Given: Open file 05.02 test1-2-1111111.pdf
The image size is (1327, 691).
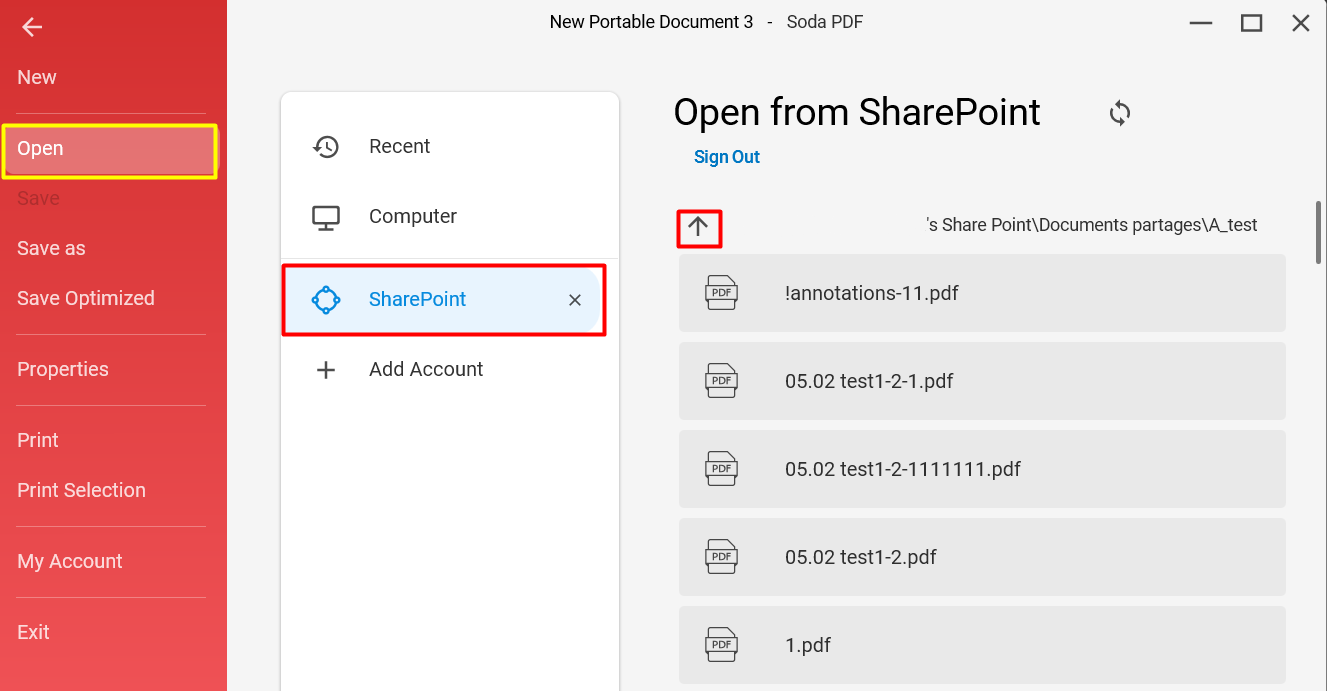Looking at the screenshot, I should point(982,469).
